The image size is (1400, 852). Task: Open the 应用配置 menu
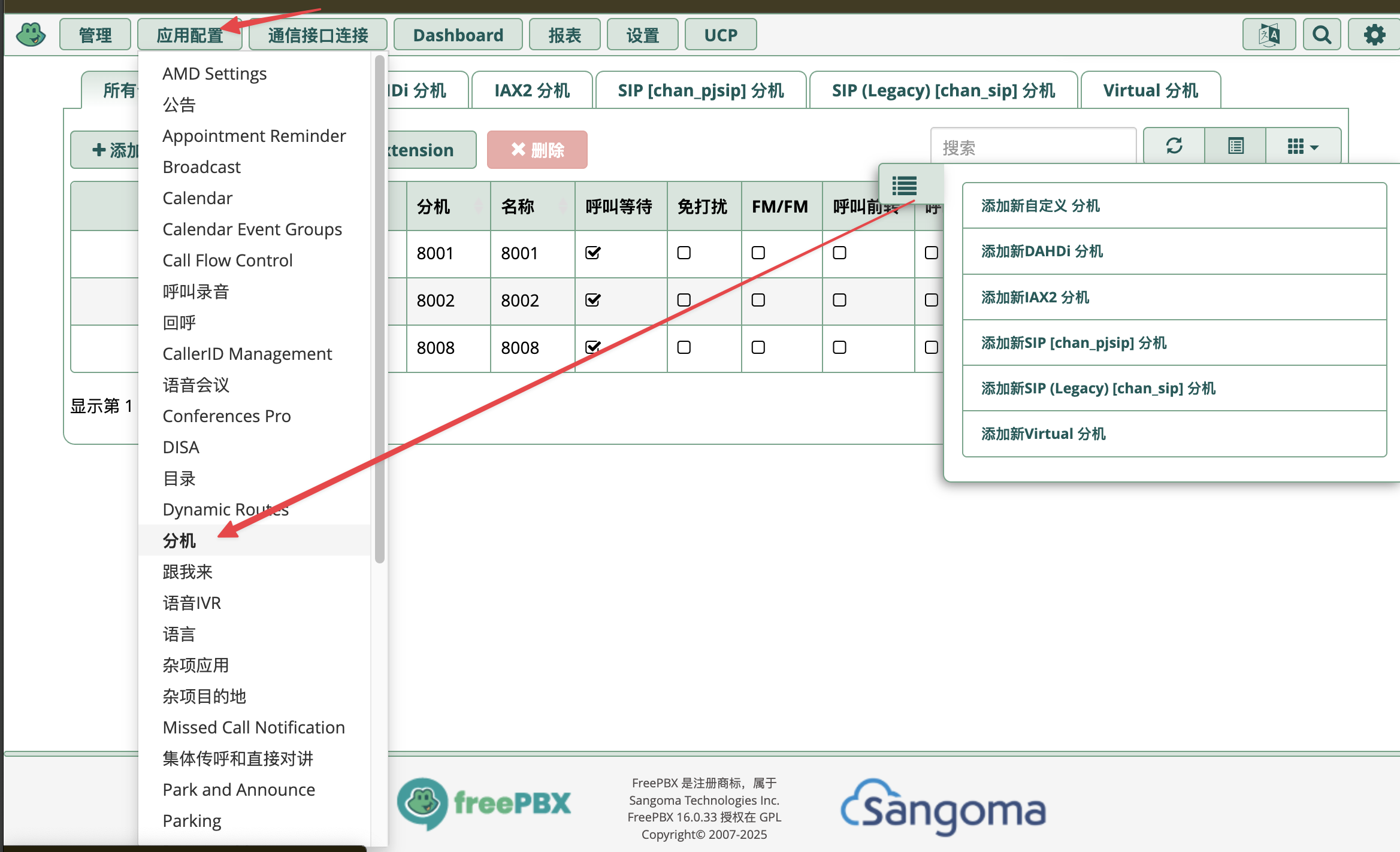pos(189,35)
